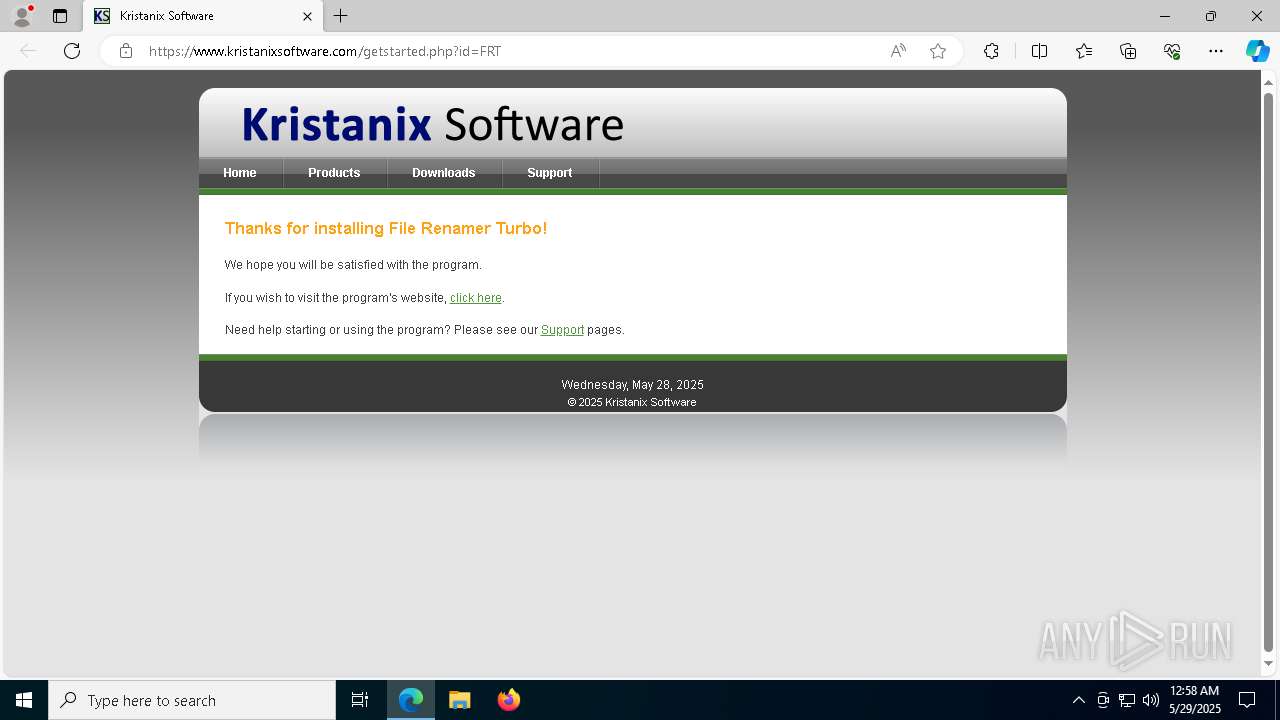Select the 'Thanks for installing File Renamer Turbo!' heading

tap(386, 229)
